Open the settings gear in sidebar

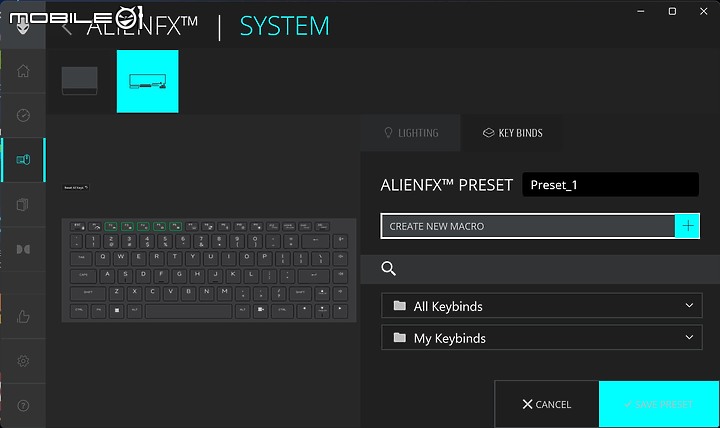(x=23, y=361)
